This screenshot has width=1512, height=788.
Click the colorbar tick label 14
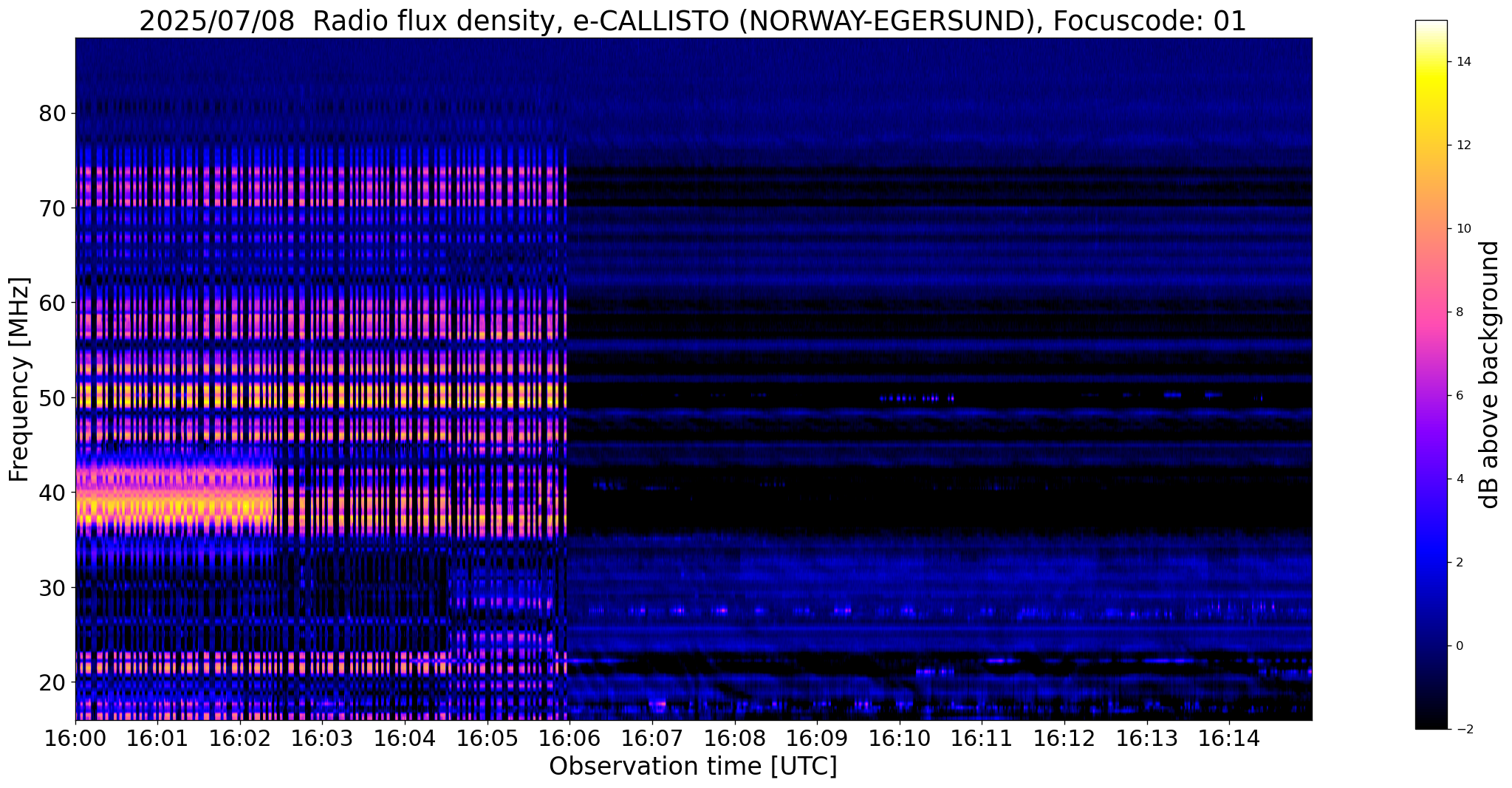[x=1463, y=61]
